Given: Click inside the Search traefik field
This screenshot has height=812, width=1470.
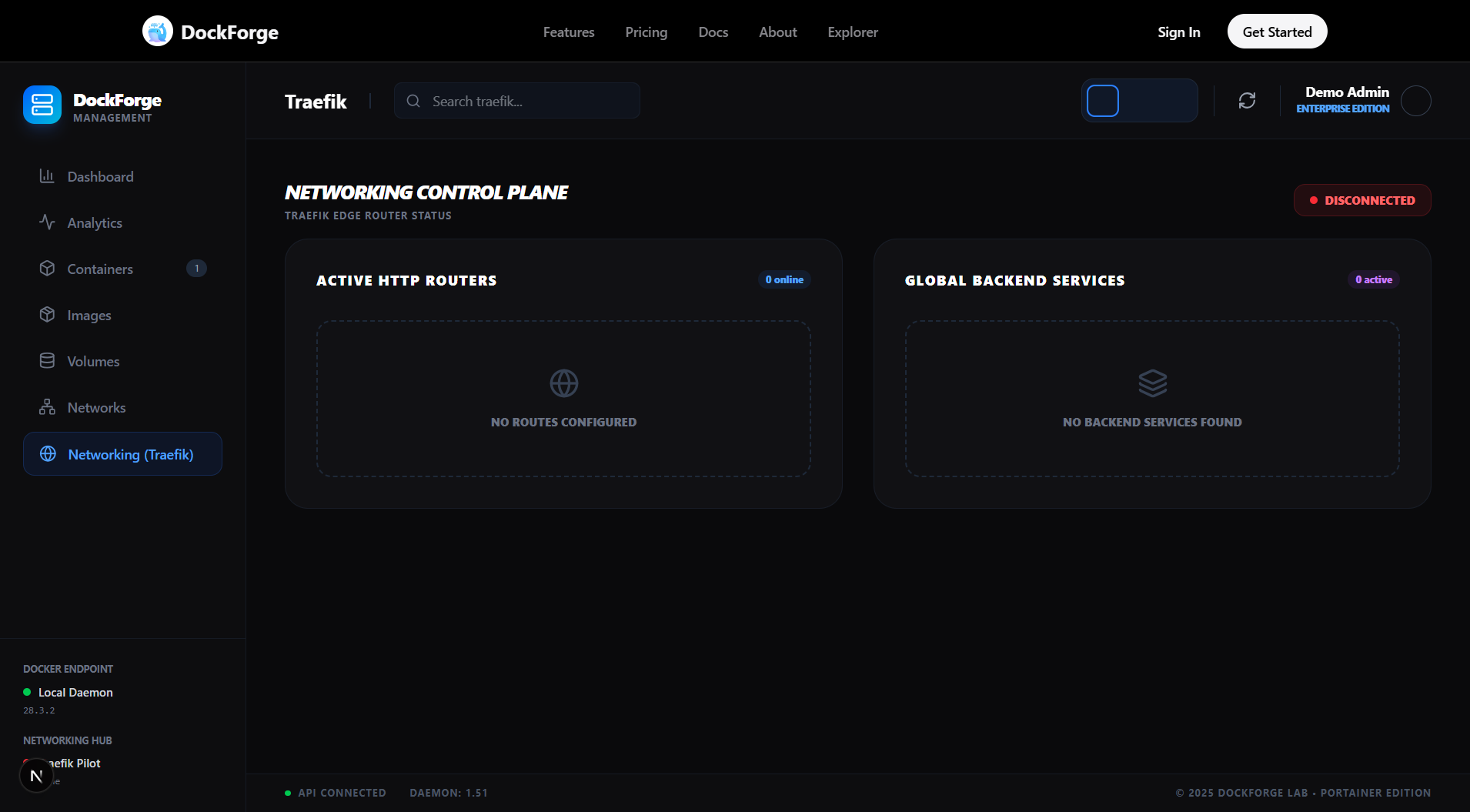Looking at the screenshot, I should 516,100.
